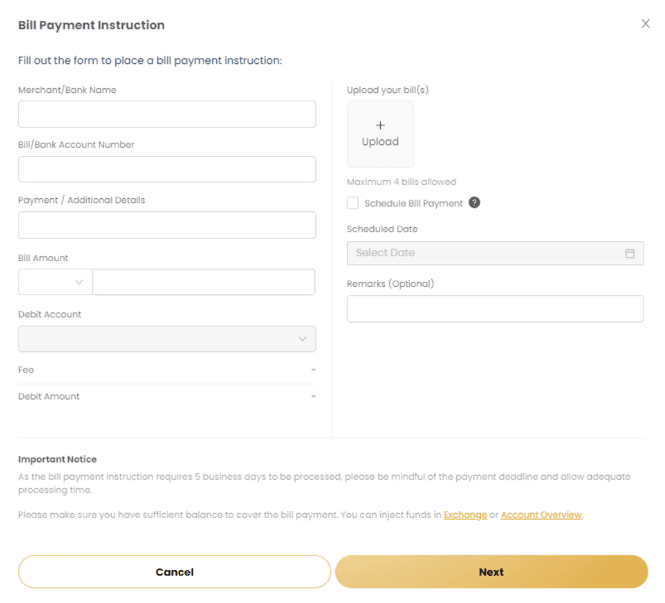Click the Schedule Bill Payment help icon
This screenshot has height=603, width=665.
[475, 203]
